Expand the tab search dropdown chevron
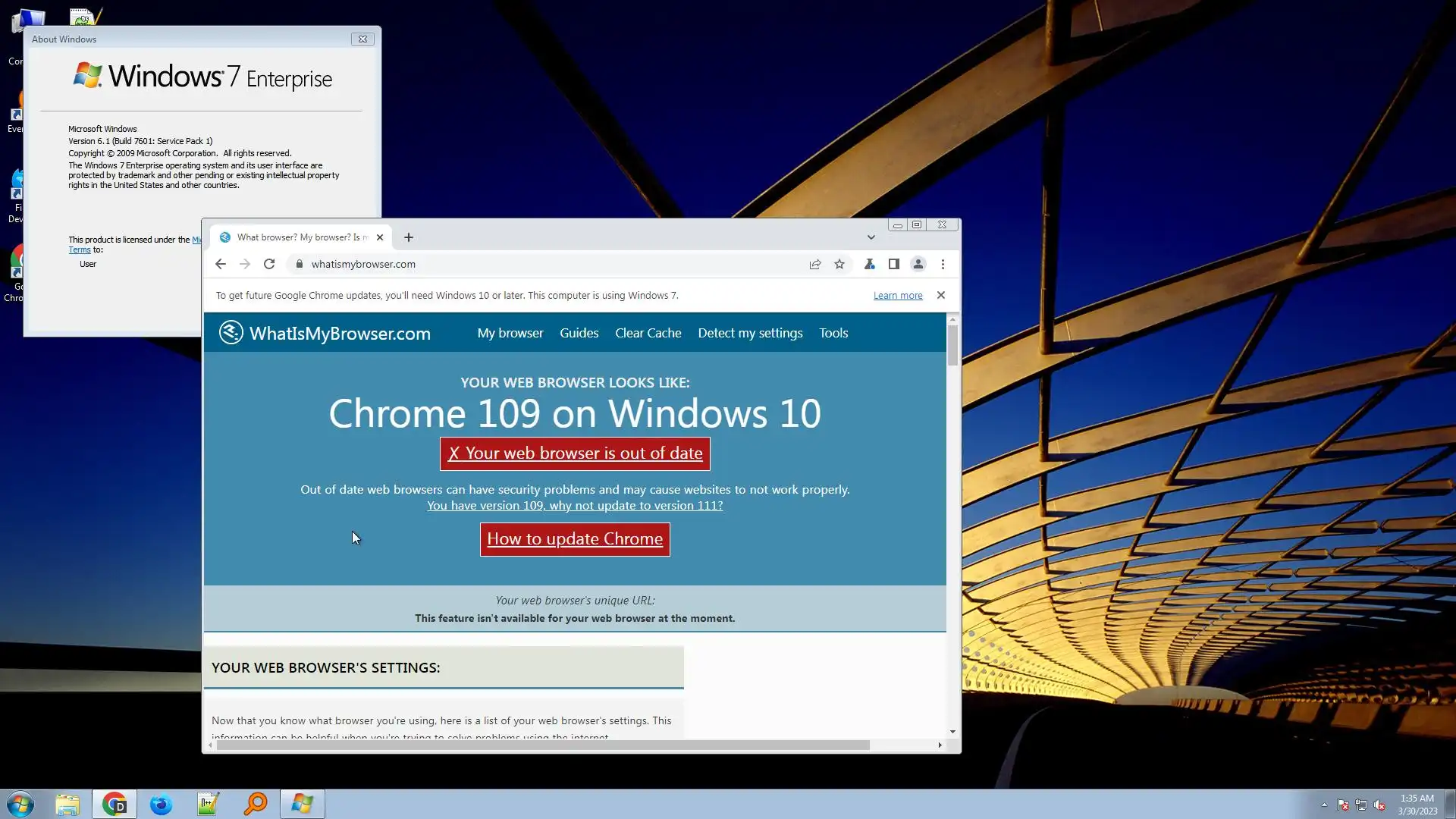Image resolution: width=1456 pixels, height=819 pixels. 871,237
